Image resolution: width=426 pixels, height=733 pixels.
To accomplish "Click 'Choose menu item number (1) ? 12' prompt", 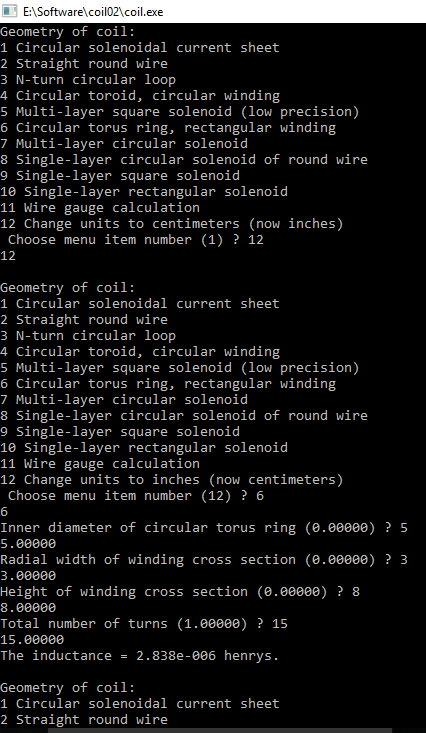I will (x=136, y=239).
